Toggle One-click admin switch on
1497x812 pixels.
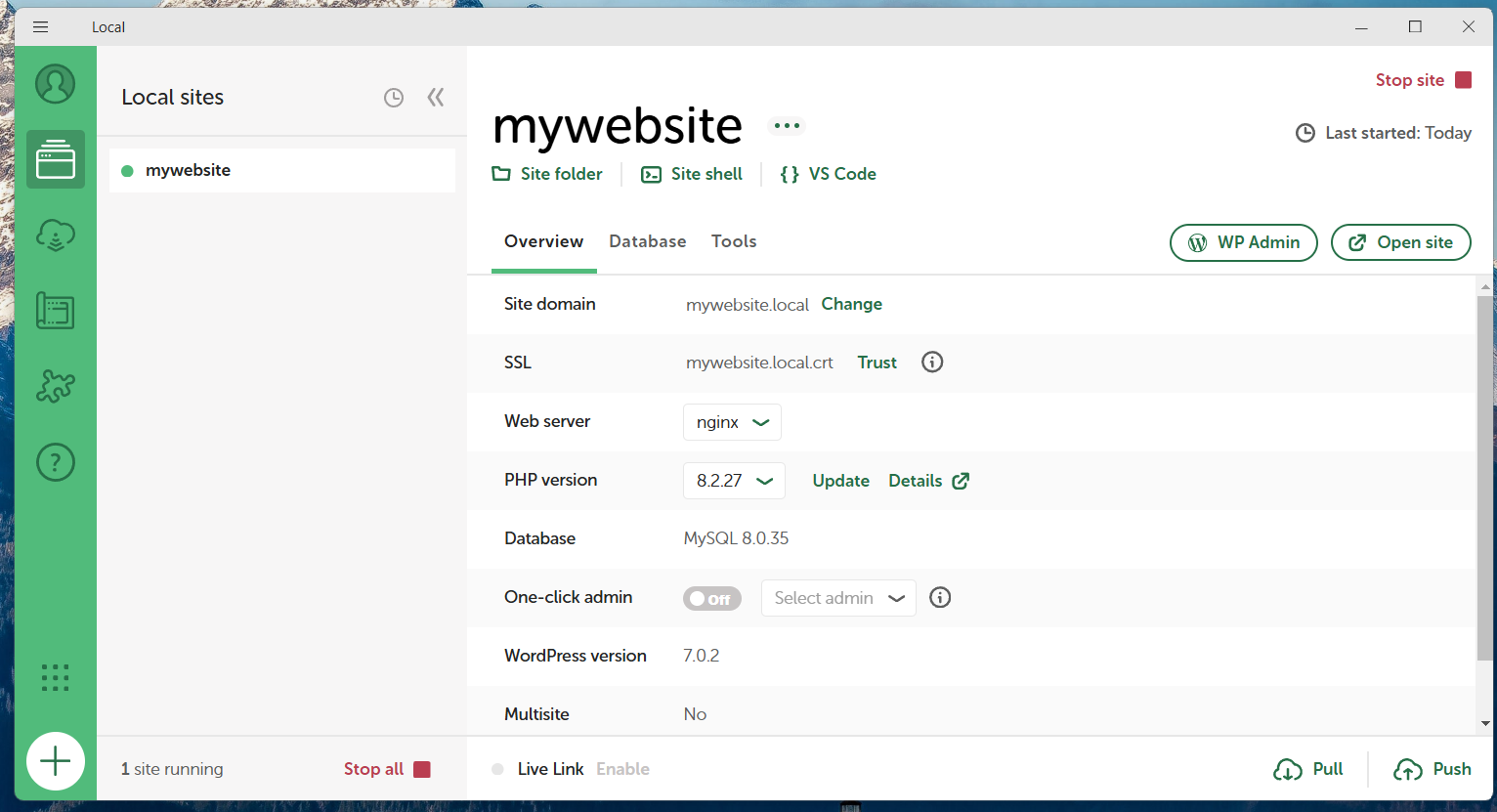click(712, 598)
